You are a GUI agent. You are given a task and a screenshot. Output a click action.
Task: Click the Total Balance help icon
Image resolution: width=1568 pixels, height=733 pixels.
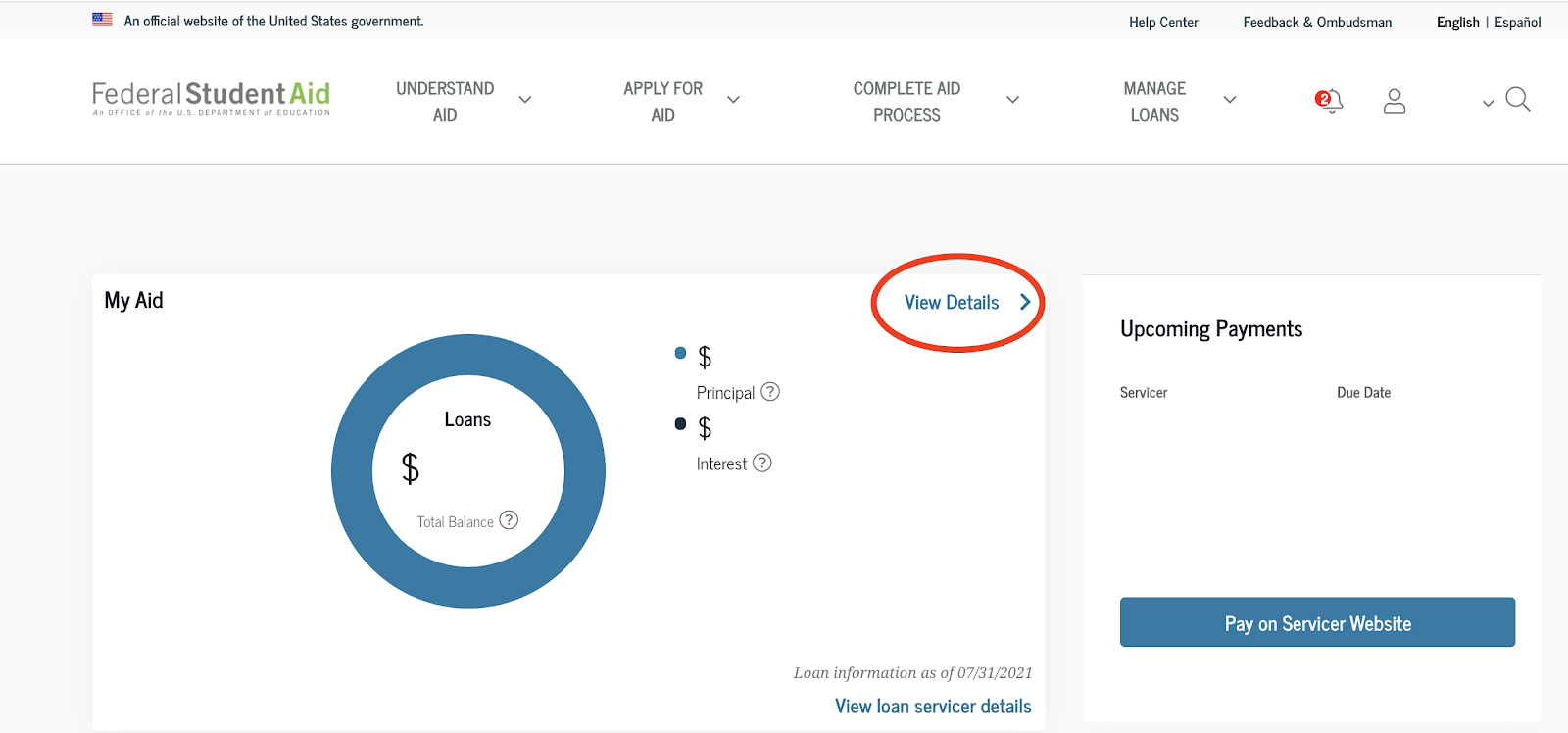[509, 520]
